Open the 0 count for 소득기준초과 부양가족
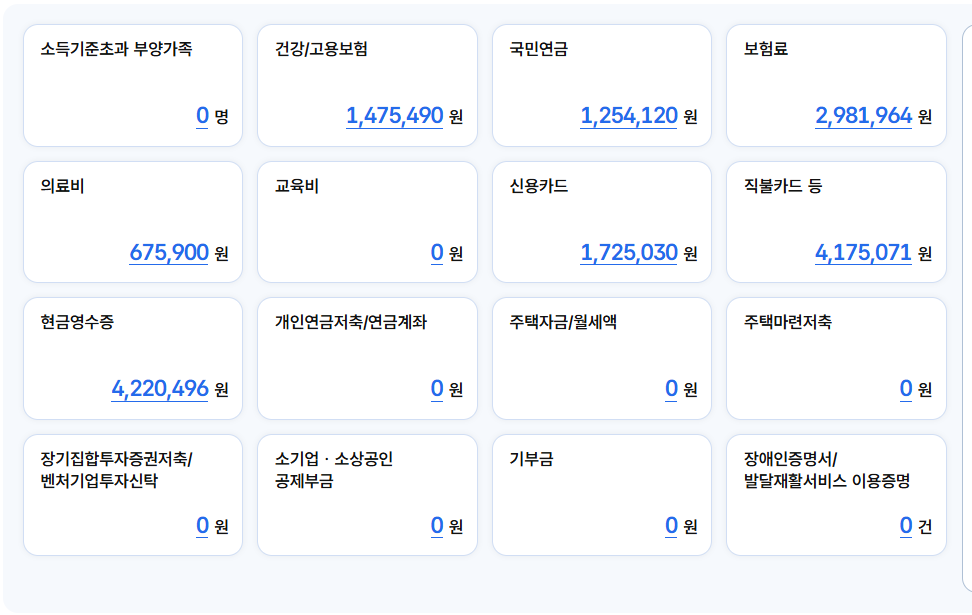Image resolution: width=972 pixels, height=615 pixels. (x=202, y=116)
